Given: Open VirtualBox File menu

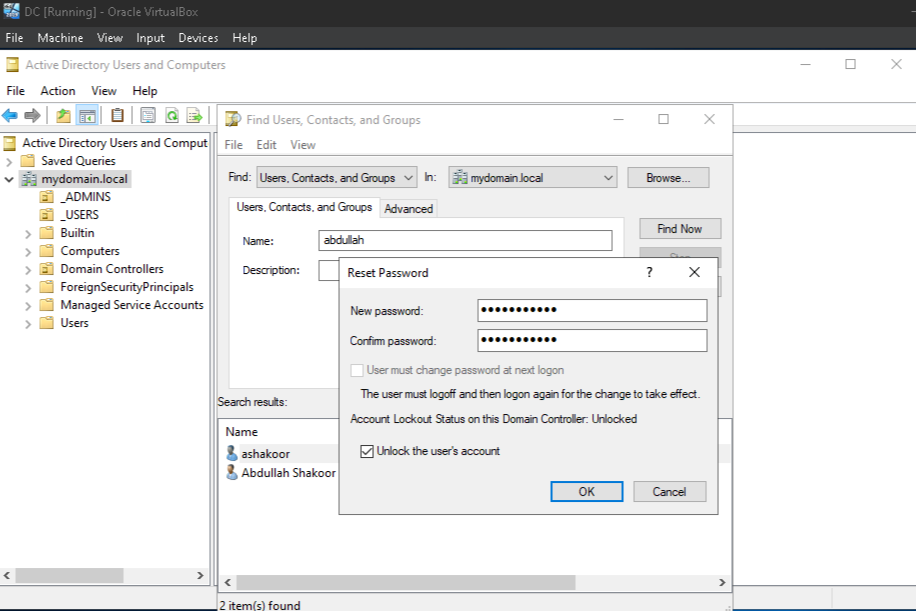Looking at the screenshot, I should [x=14, y=38].
